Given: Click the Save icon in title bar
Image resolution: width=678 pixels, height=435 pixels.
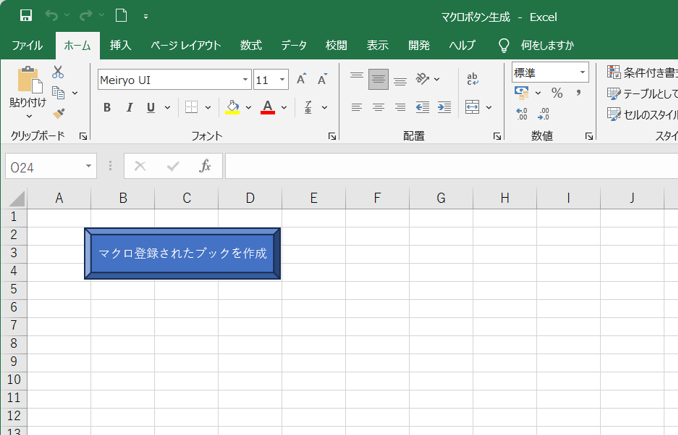Looking at the screenshot, I should point(26,16).
